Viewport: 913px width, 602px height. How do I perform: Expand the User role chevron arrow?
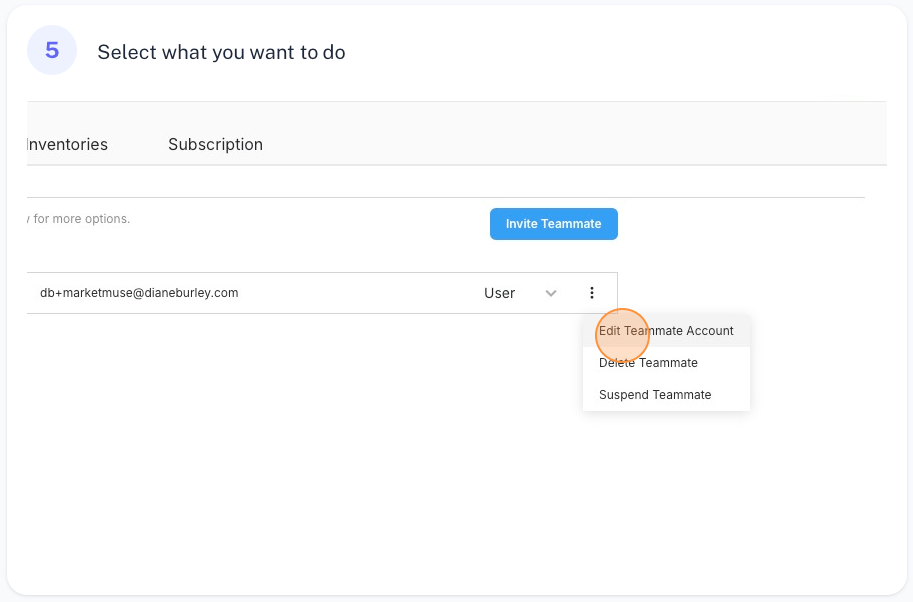pyautogui.click(x=551, y=293)
